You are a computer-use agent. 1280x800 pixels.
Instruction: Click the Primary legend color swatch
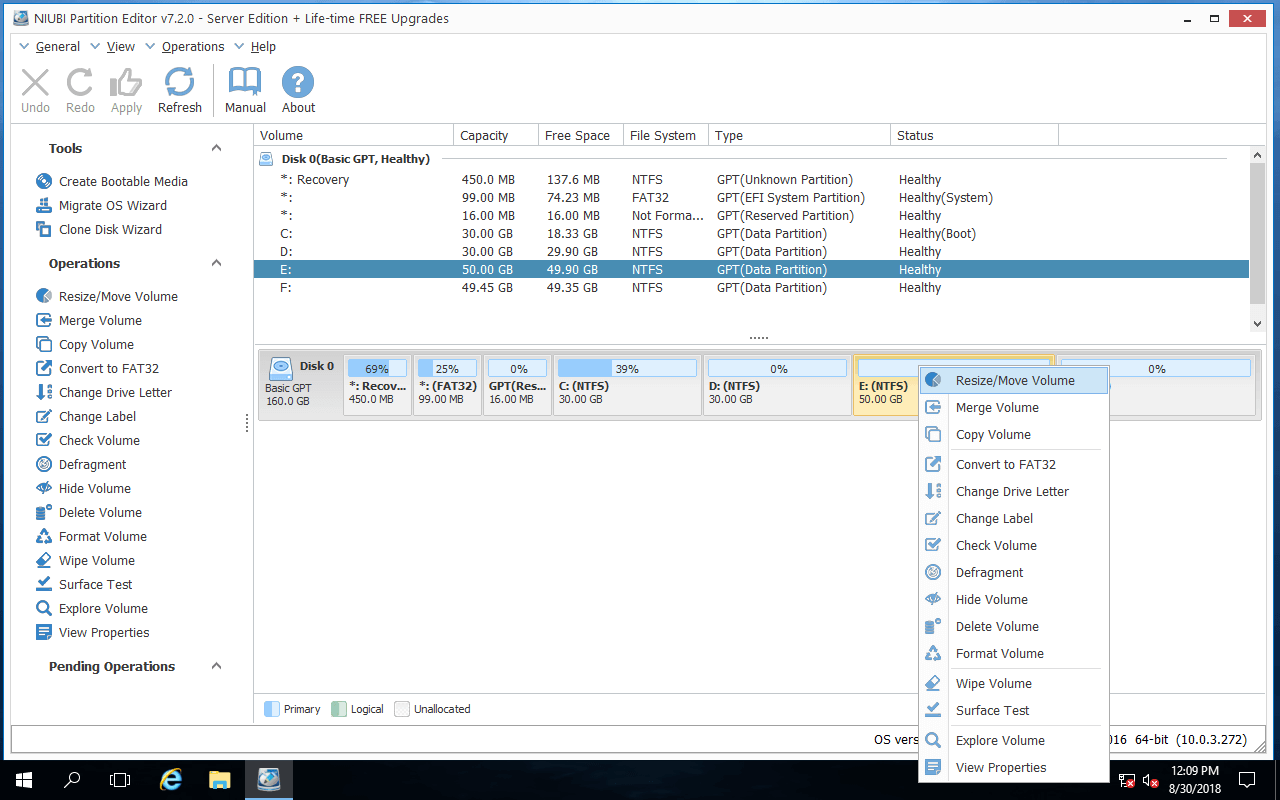click(271, 709)
